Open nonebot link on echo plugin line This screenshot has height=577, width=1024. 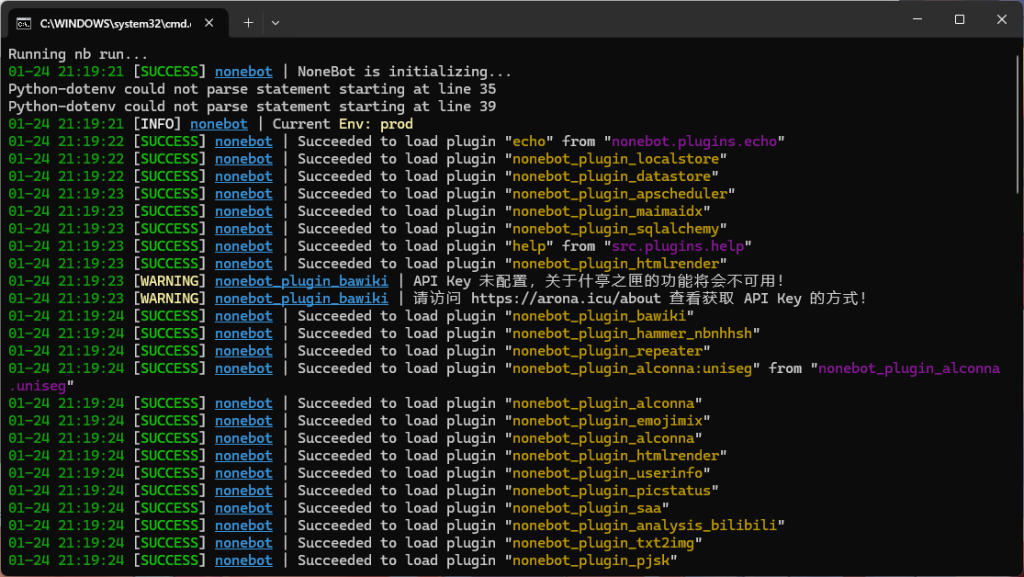[244, 142]
